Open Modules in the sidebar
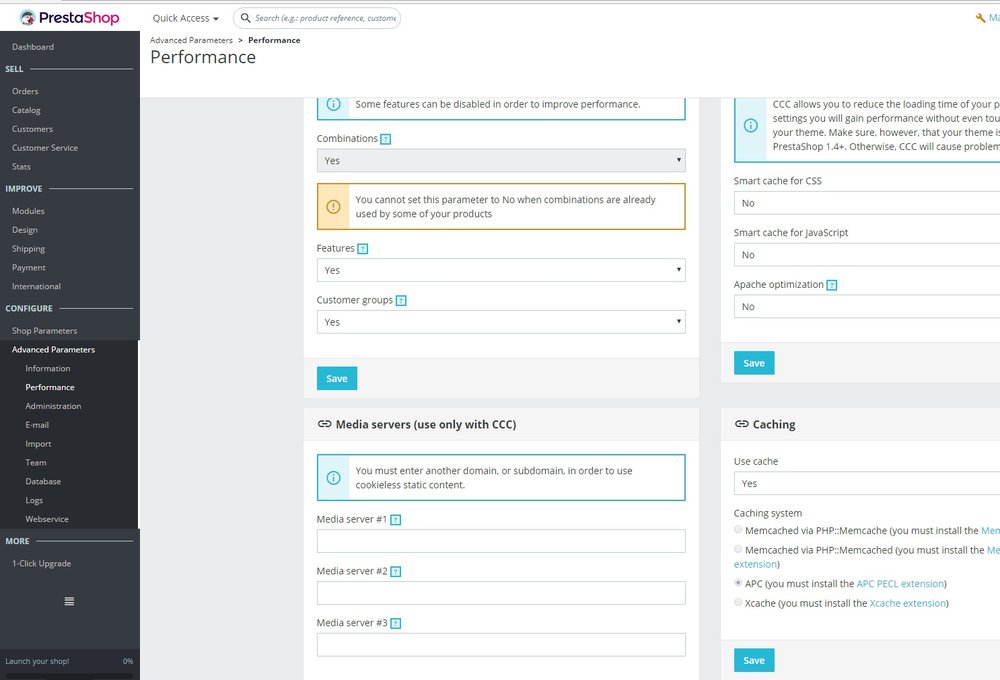The image size is (1000, 680). tap(28, 211)
